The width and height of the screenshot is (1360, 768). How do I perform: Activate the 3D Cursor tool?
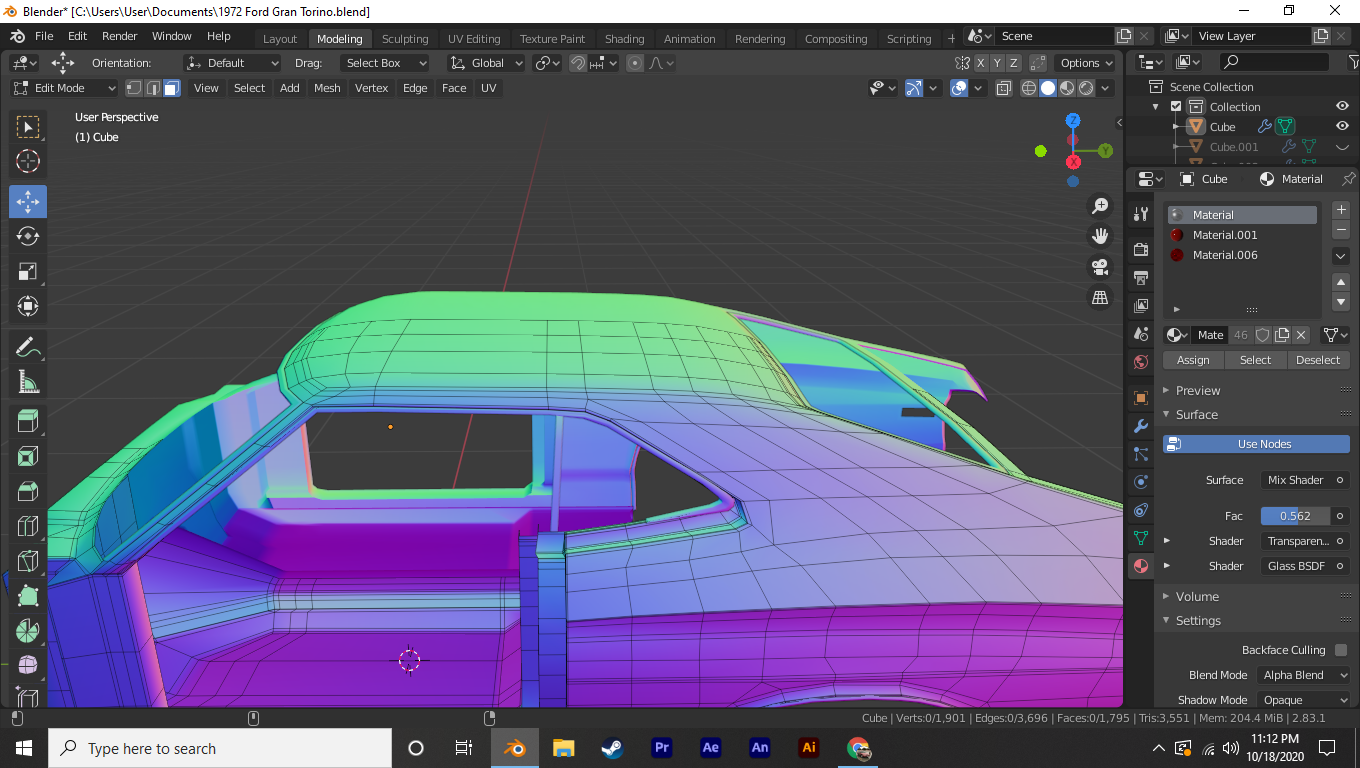click(28, 161)
